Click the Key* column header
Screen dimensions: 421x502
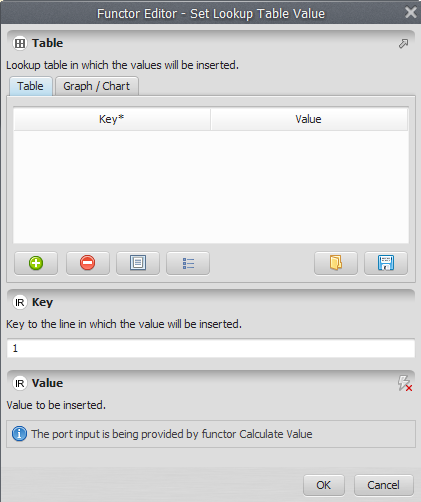pyautogui.click(x=112, y=119)
